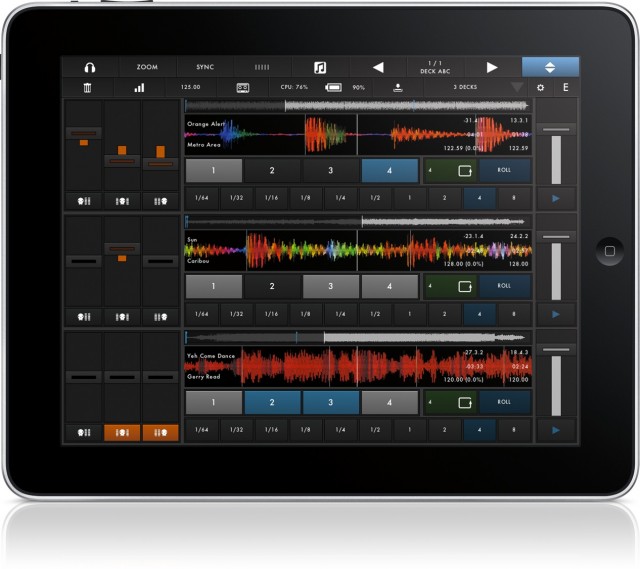Go to next deck page arrow
Image resolution: width=640 pixels, height=569 pixels.
tap(491, 67)
